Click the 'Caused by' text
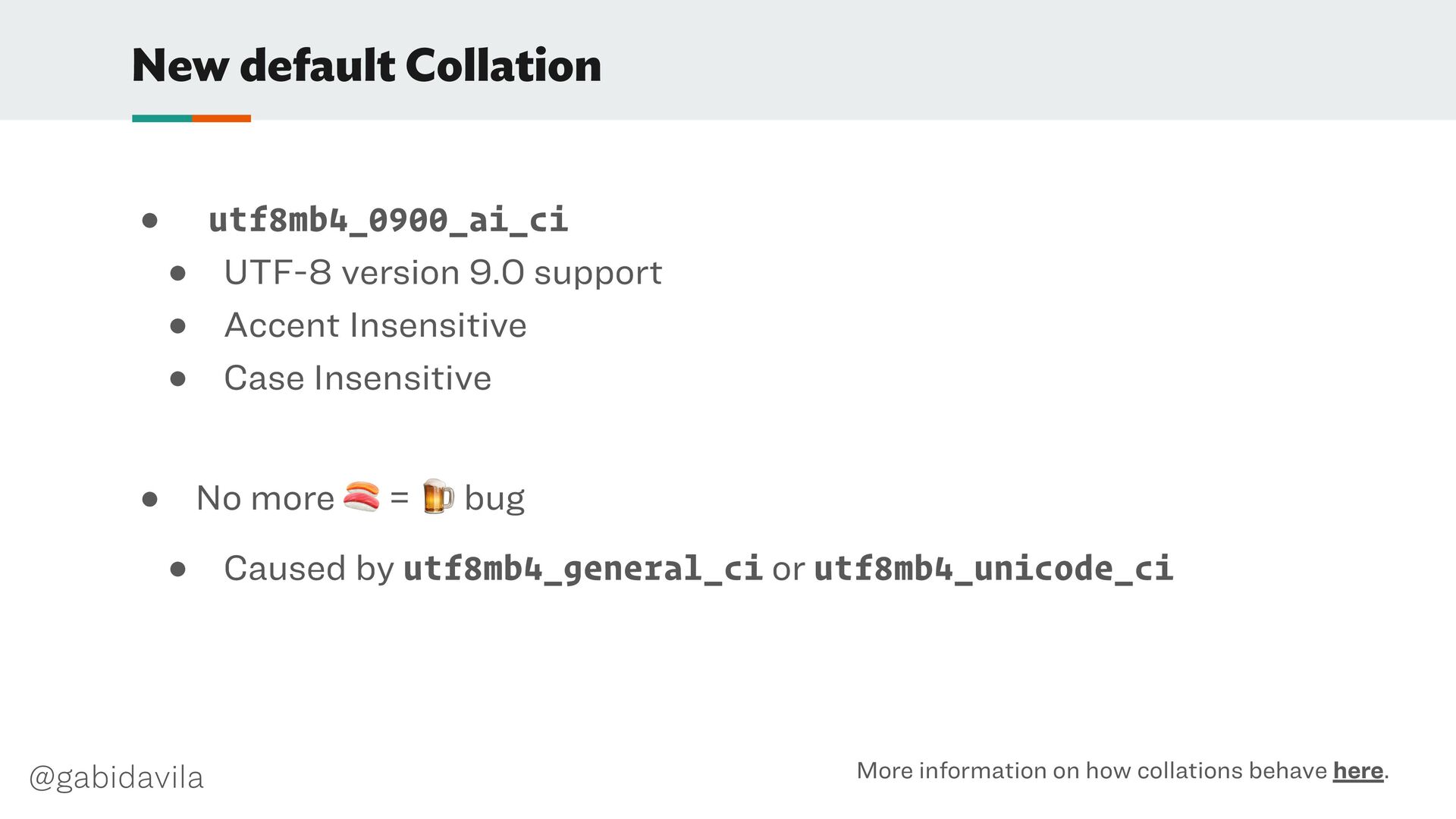 [x=309, y=569]
